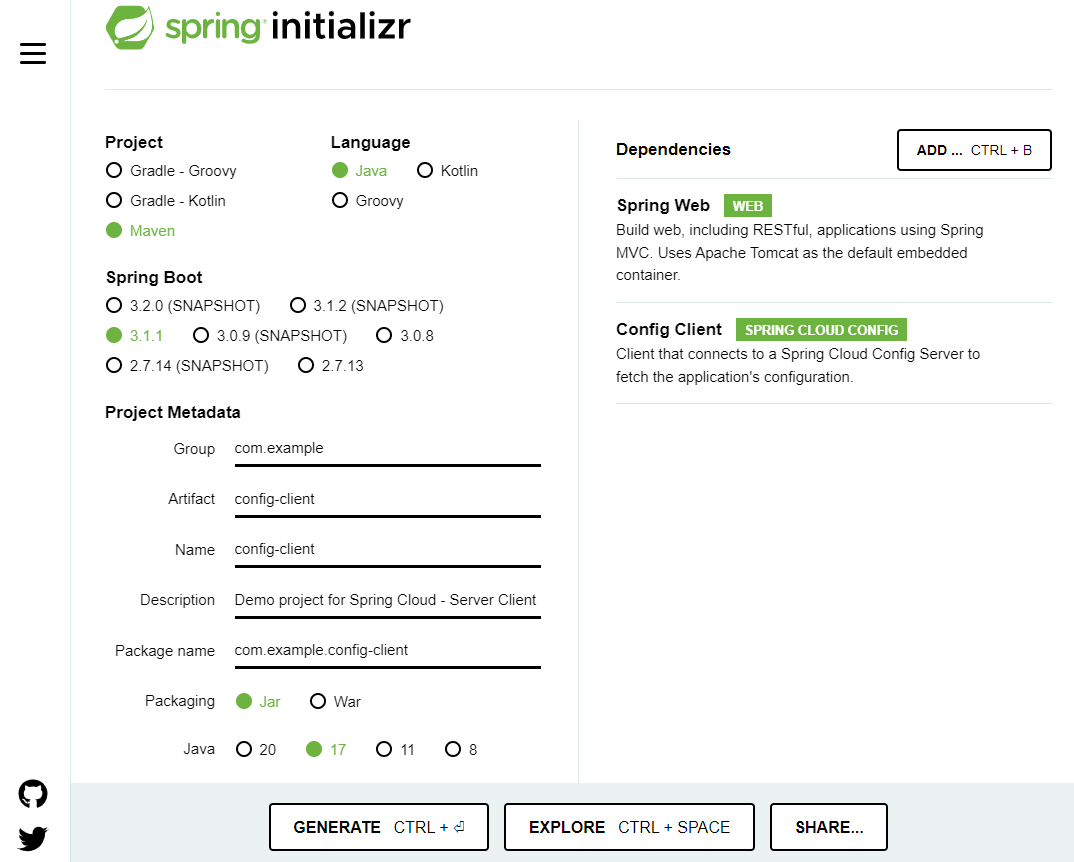This screenshot has width=1074, height=862.
Task: Click the Dependencies heading
Action: [673, 149]
